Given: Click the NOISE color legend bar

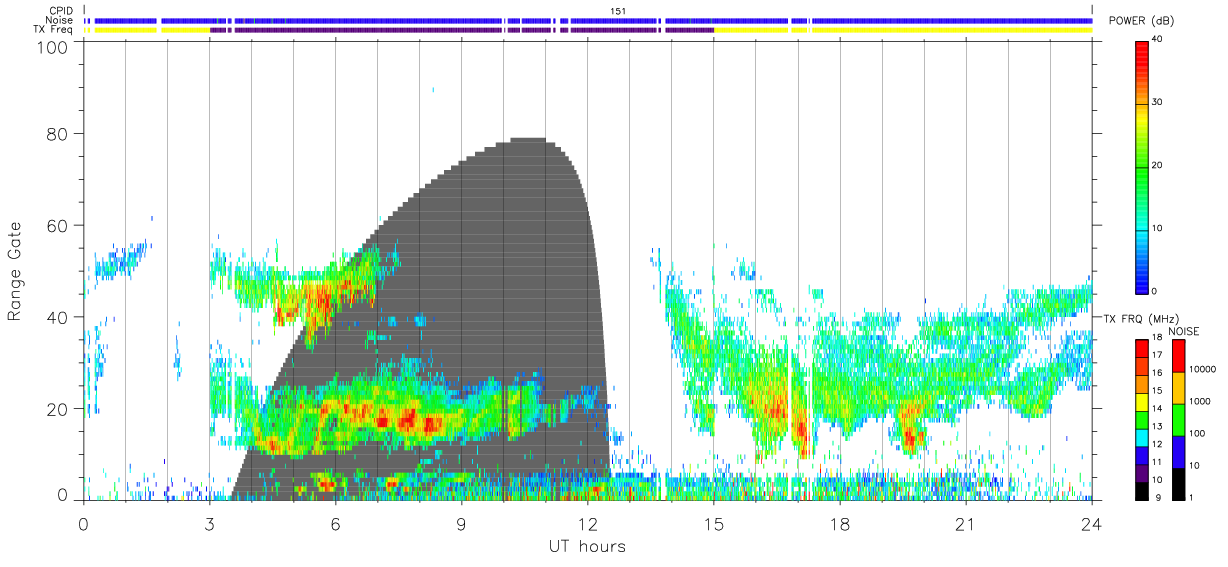Looking at the screenshot, I should coord(1177,420).
